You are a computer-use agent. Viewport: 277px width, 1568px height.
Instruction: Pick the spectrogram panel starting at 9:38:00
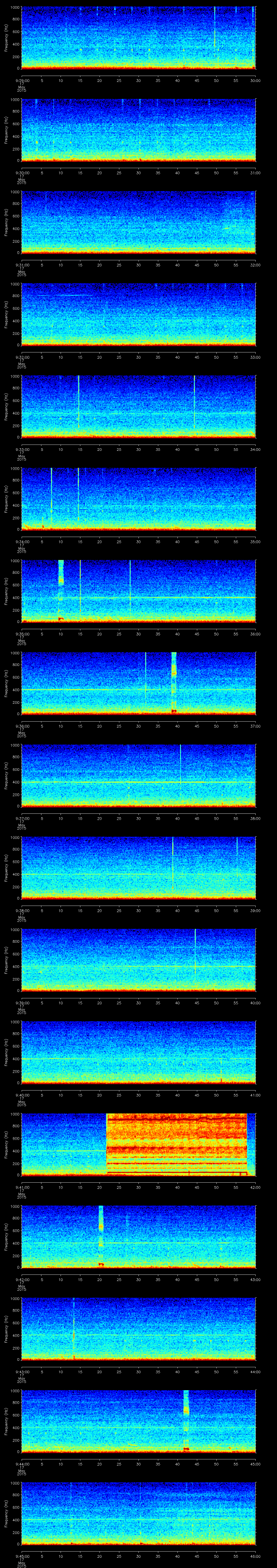click(139, 868)
